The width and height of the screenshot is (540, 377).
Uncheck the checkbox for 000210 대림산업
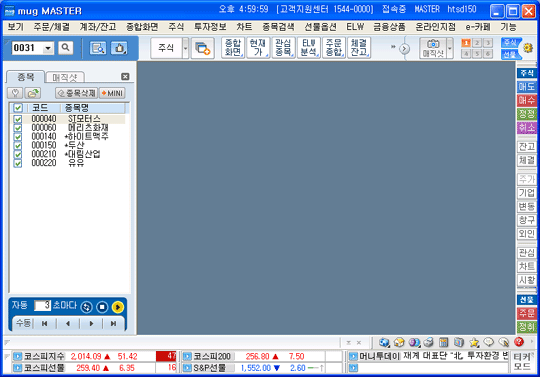(18, 154)
